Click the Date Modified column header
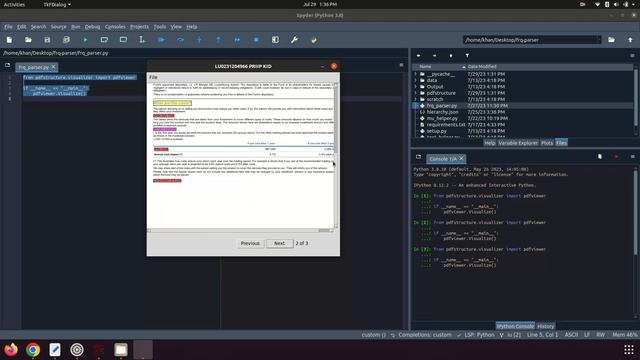 [x=482, y=67]
